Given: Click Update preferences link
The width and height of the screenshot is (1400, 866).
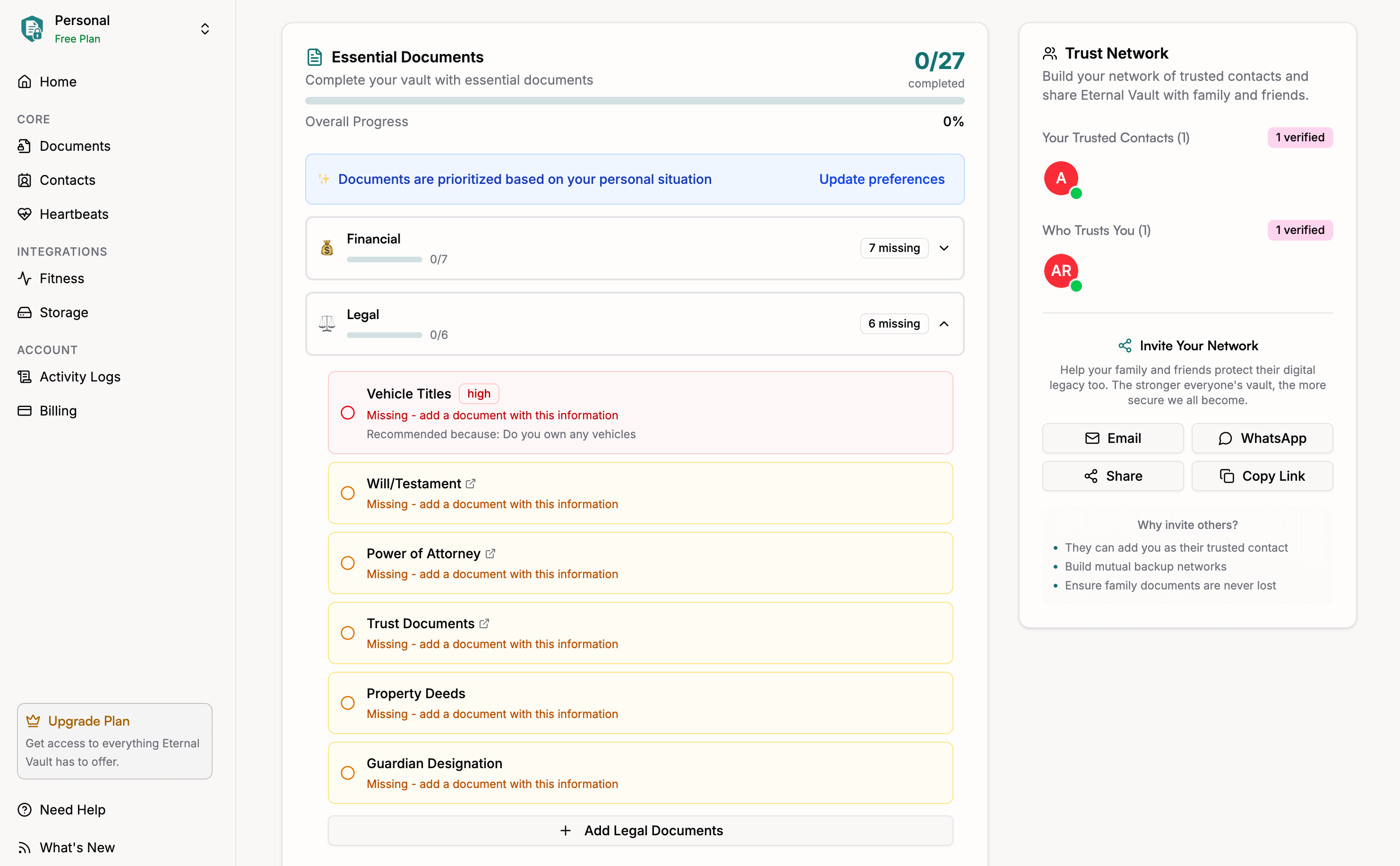Looking at the screenshot, I should tap(882, 179).
